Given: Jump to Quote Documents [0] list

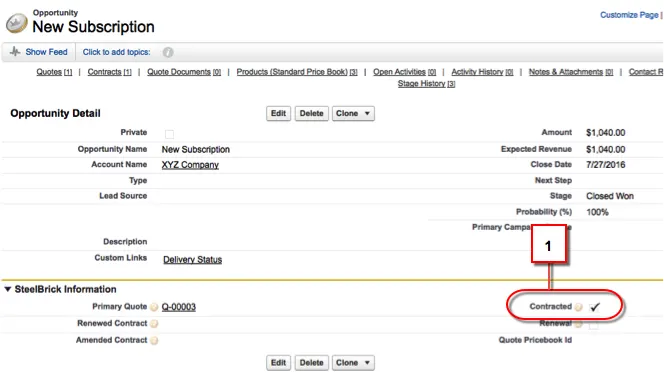Looking at the screenshot, I should tap(184, 72).
